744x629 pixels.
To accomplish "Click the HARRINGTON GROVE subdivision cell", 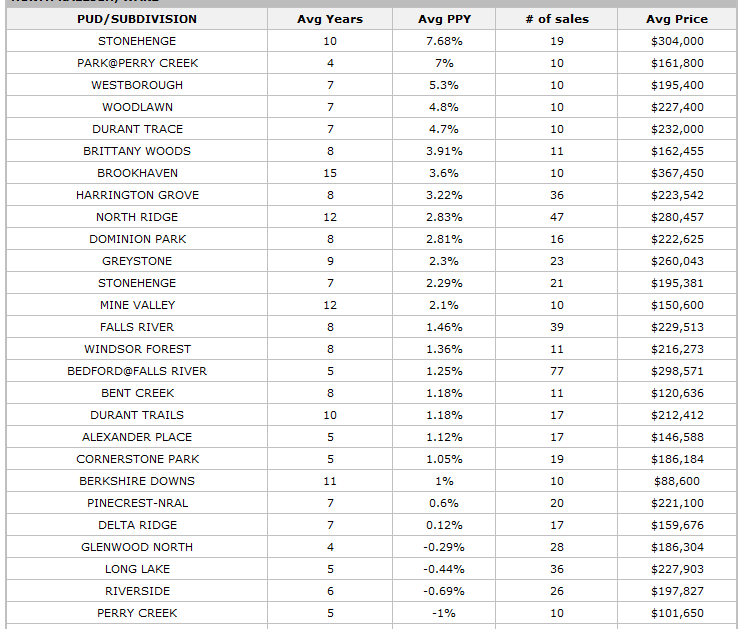I will click(137, 195).
